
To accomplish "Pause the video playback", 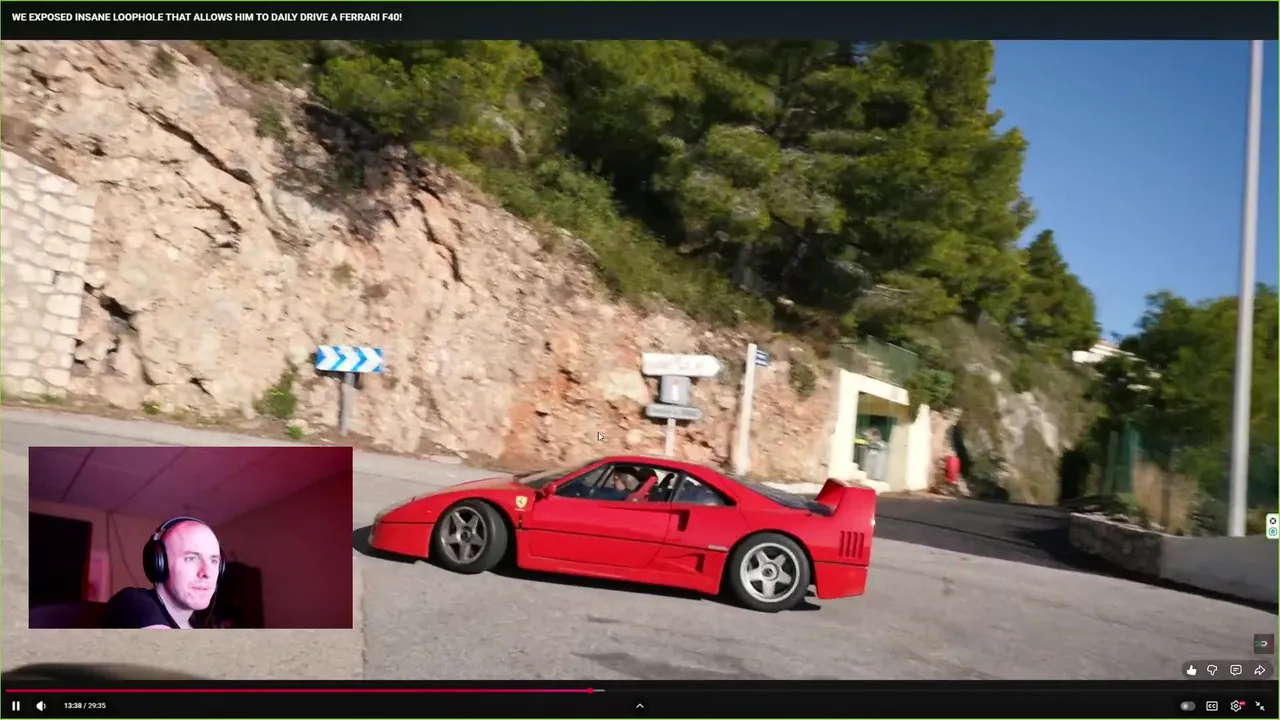I will pyautogui.click(x=16, y=706).
